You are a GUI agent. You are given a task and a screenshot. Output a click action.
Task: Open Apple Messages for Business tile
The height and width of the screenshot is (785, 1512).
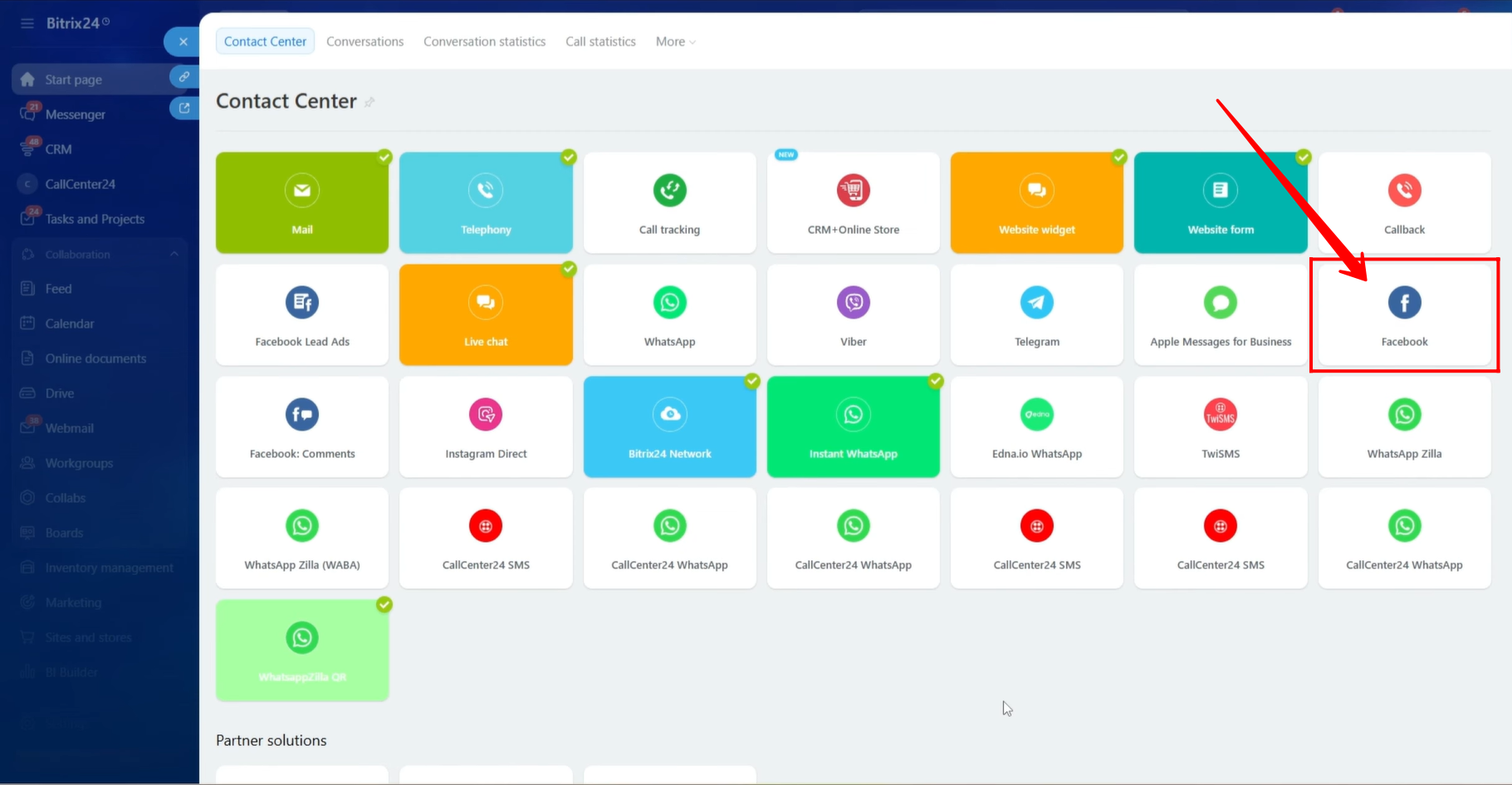coord(1220,315)
